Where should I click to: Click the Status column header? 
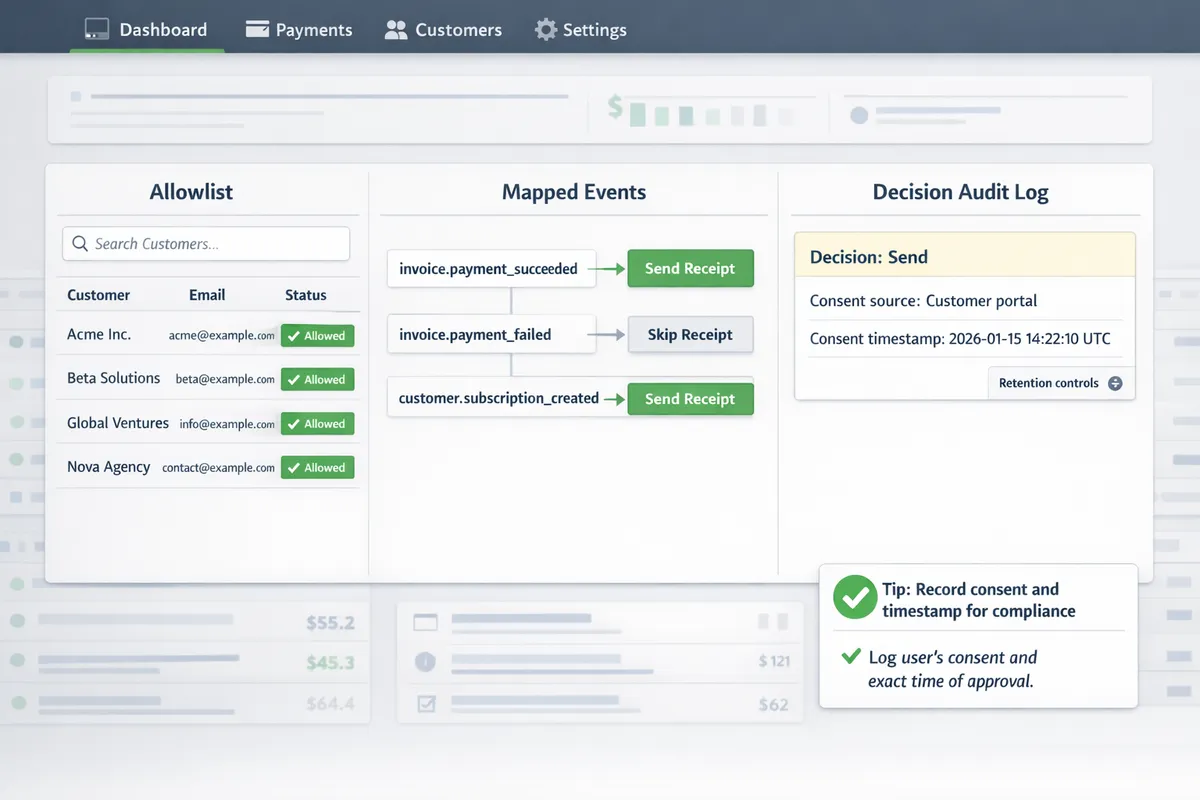pos(305,295)
